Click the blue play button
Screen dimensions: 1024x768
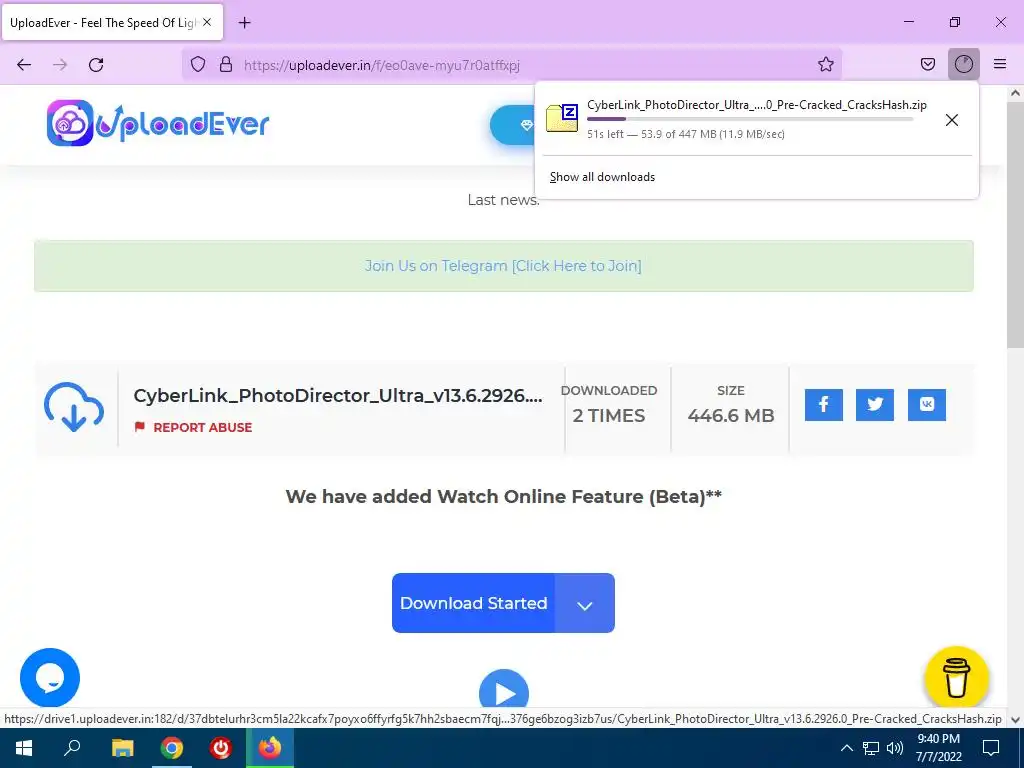coord(504,691)
